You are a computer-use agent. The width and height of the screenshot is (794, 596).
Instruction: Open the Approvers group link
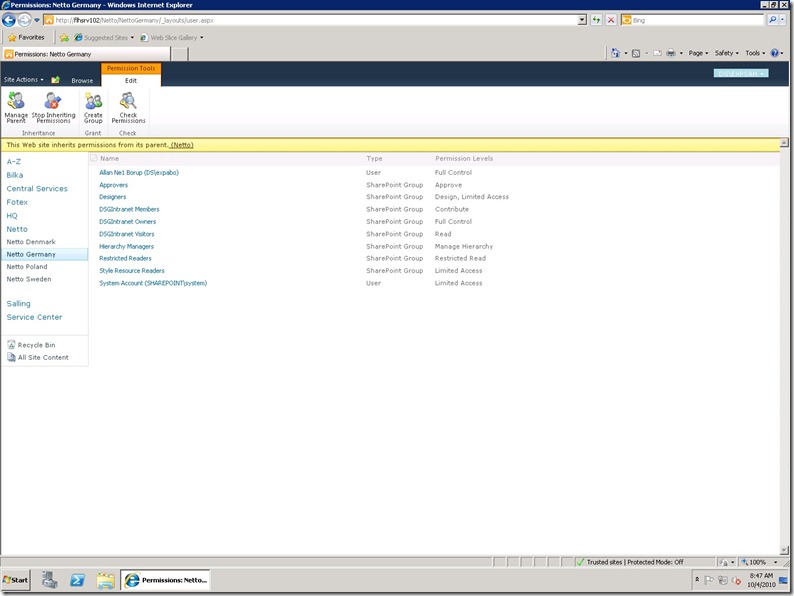pyautogui.click(x=113, y=185)
